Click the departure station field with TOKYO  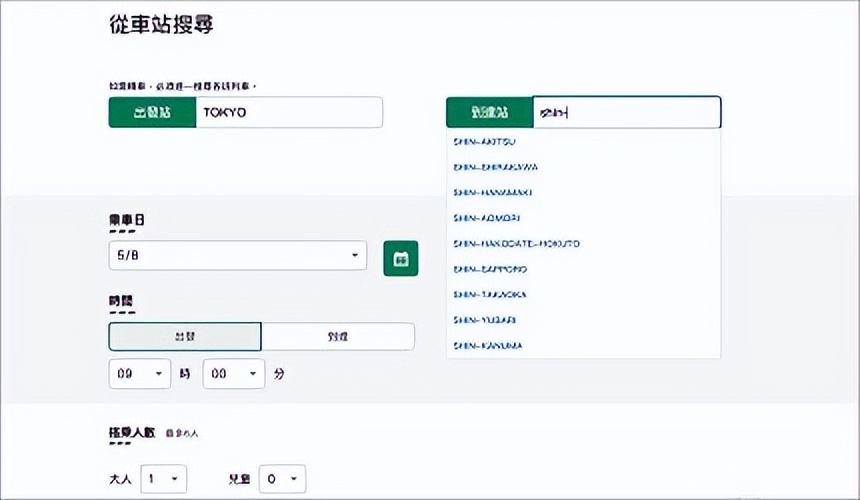pos(289,112)
